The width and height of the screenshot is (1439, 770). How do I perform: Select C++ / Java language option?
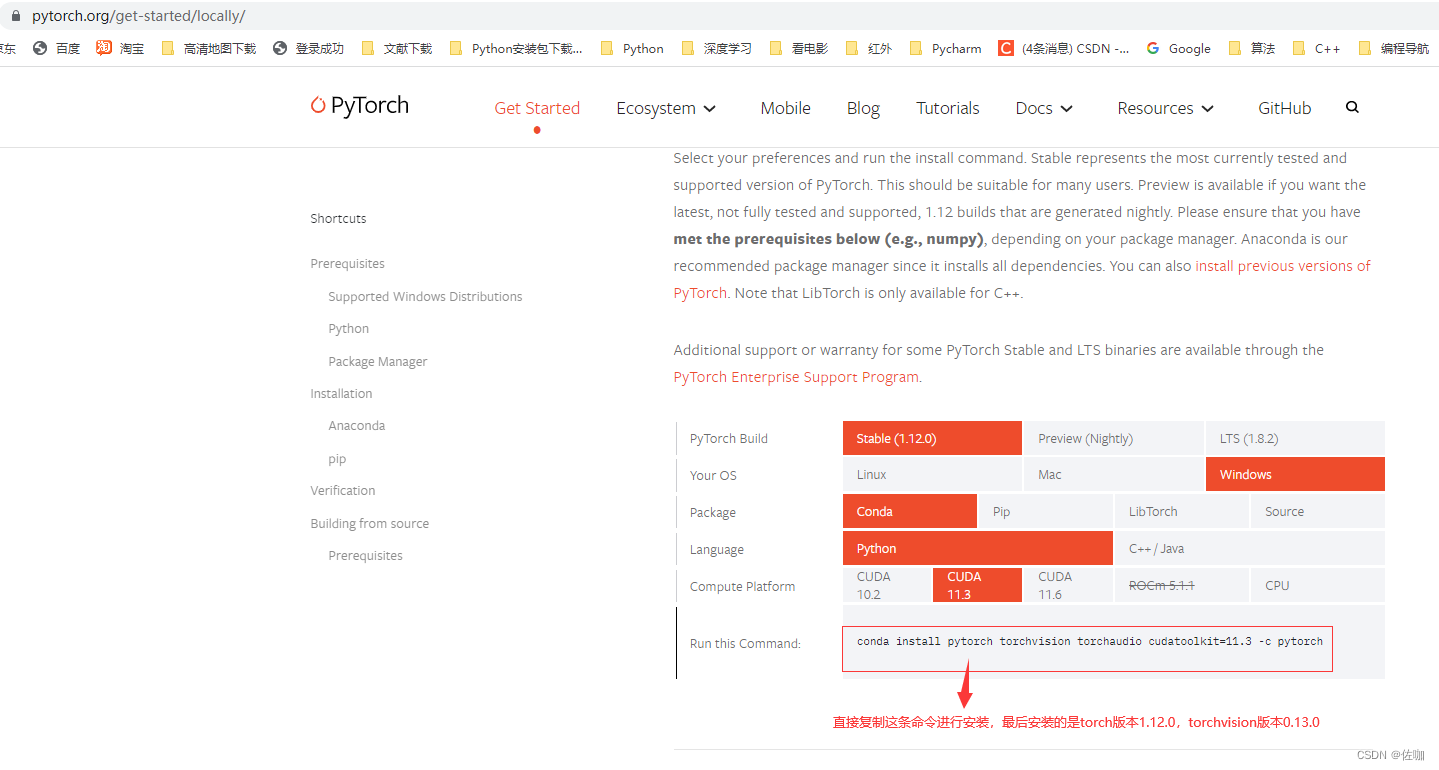[1250, 548]
